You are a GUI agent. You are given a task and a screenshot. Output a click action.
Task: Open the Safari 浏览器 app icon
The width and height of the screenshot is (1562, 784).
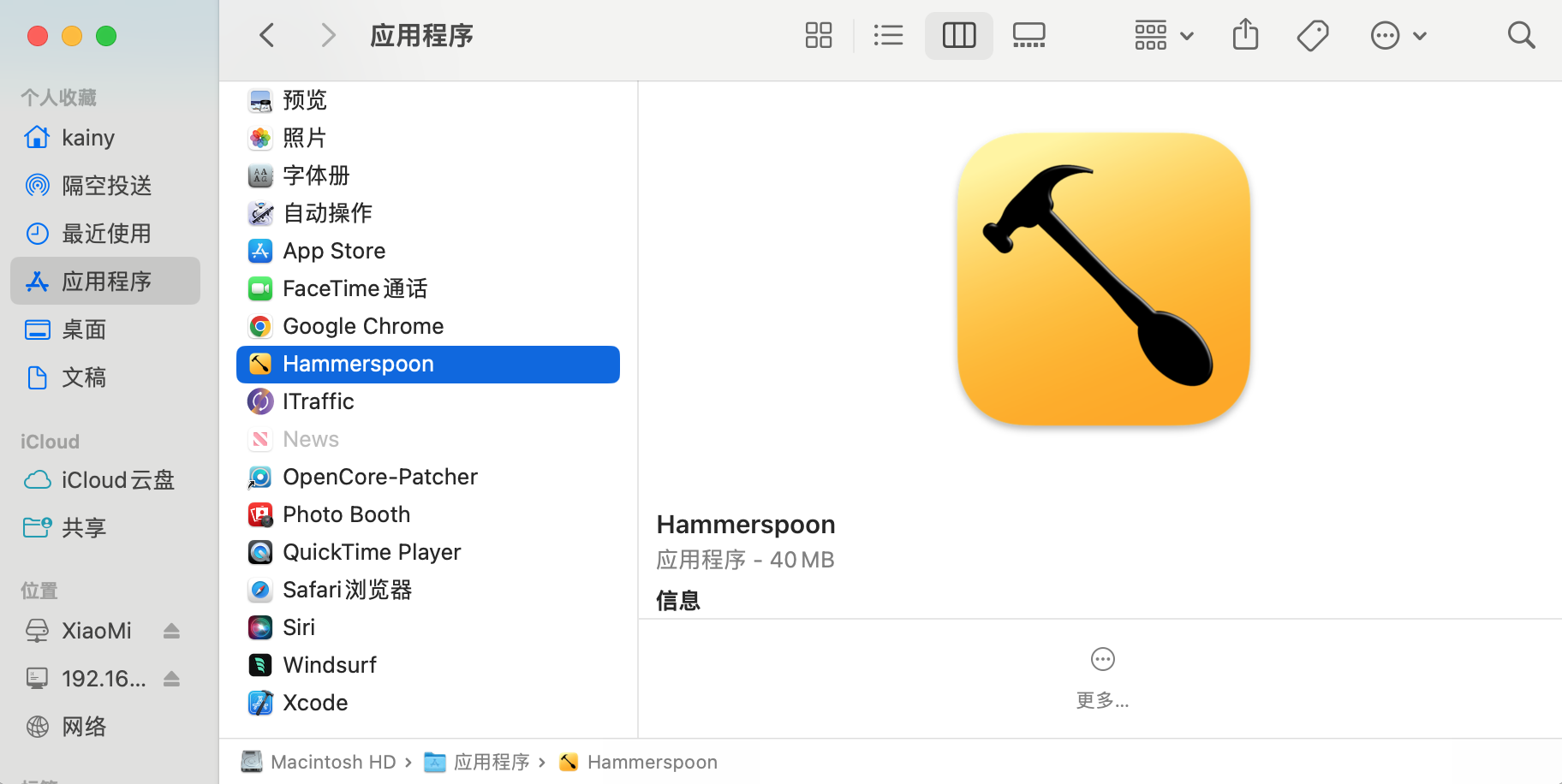click(x=259, y=589)
